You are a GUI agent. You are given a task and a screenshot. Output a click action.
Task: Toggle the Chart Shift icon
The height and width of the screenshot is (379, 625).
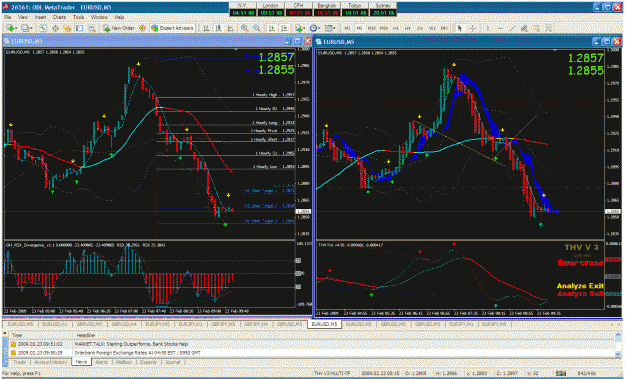(284, 28)
